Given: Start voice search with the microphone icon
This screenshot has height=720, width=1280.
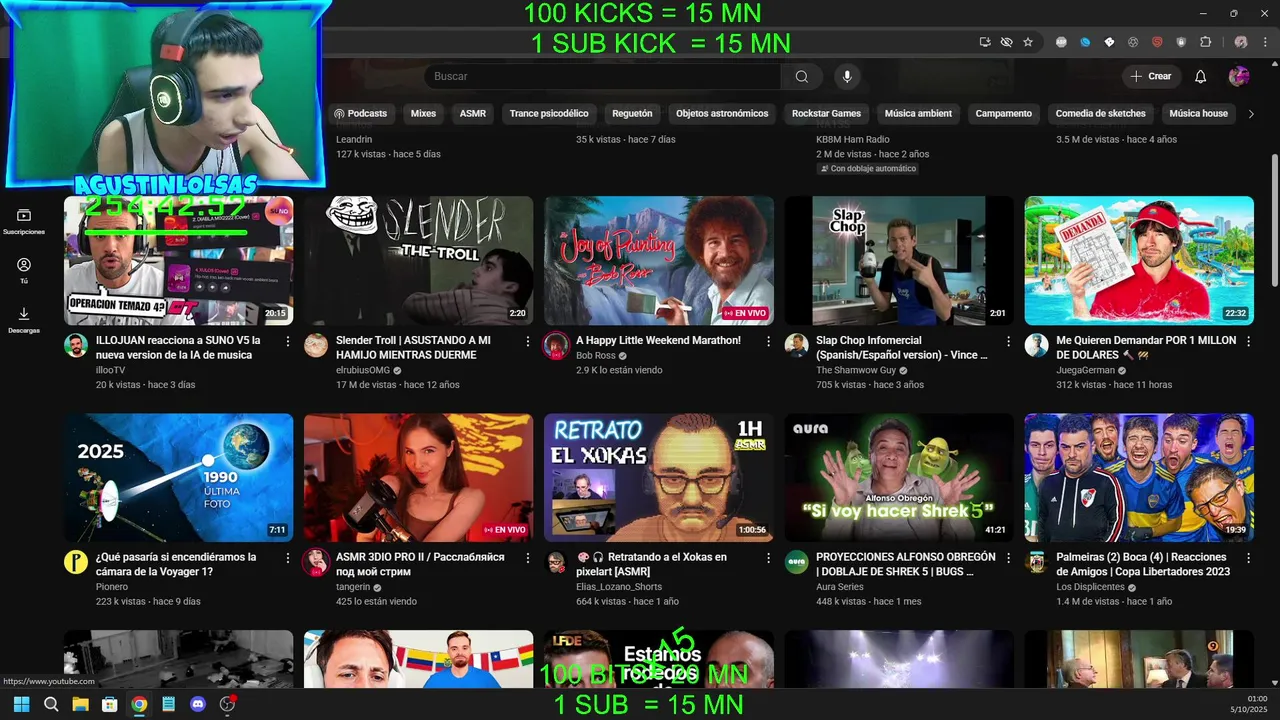Looking at the screenshot, I should (x=847, y=77).
